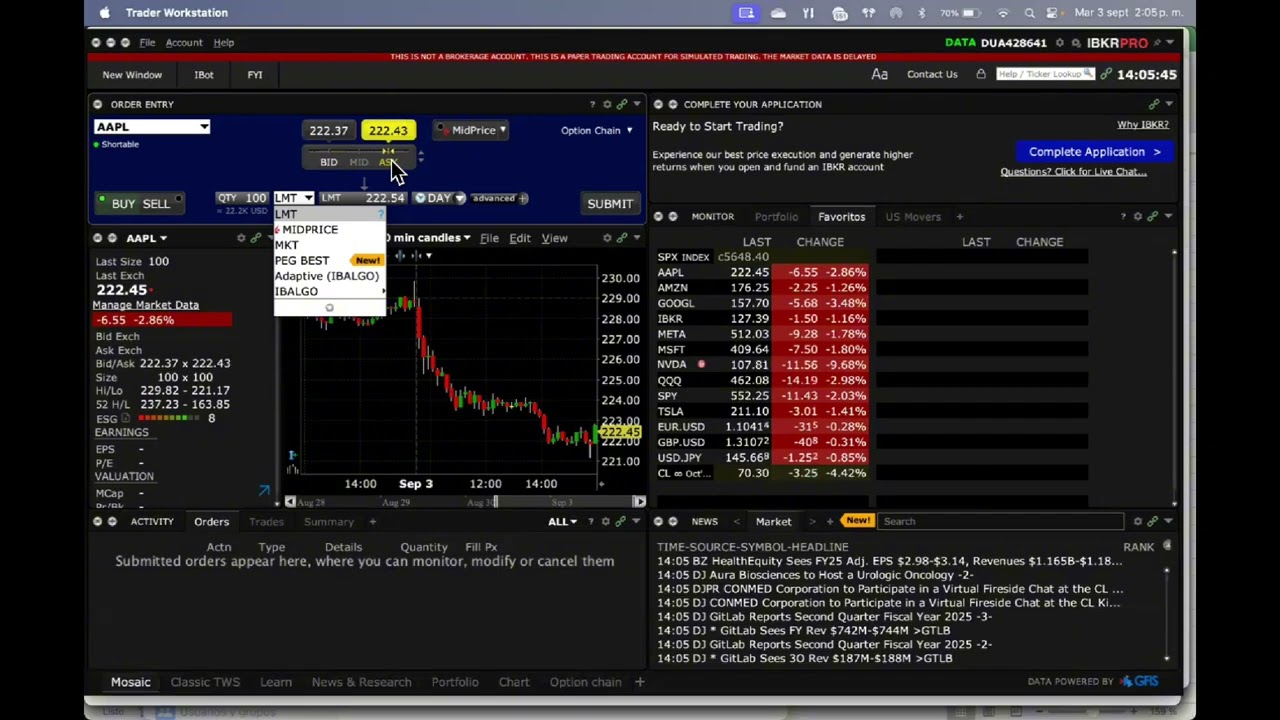Open AAPL ticker dropdown in Order Entry
The image size is (1280, 720).
pyautogui.click(x=204, y=127)
